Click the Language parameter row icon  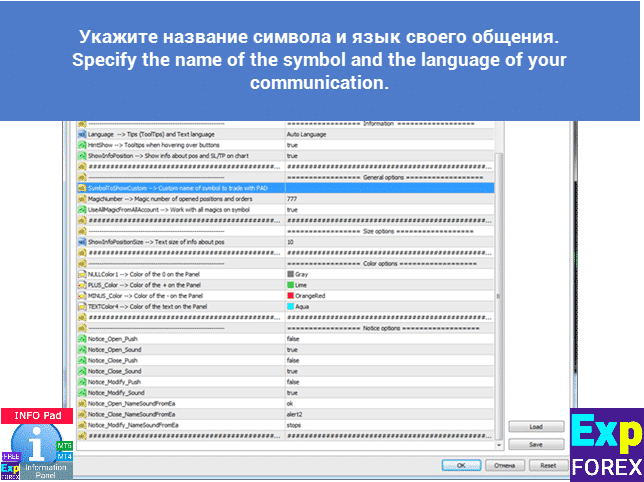81,134
